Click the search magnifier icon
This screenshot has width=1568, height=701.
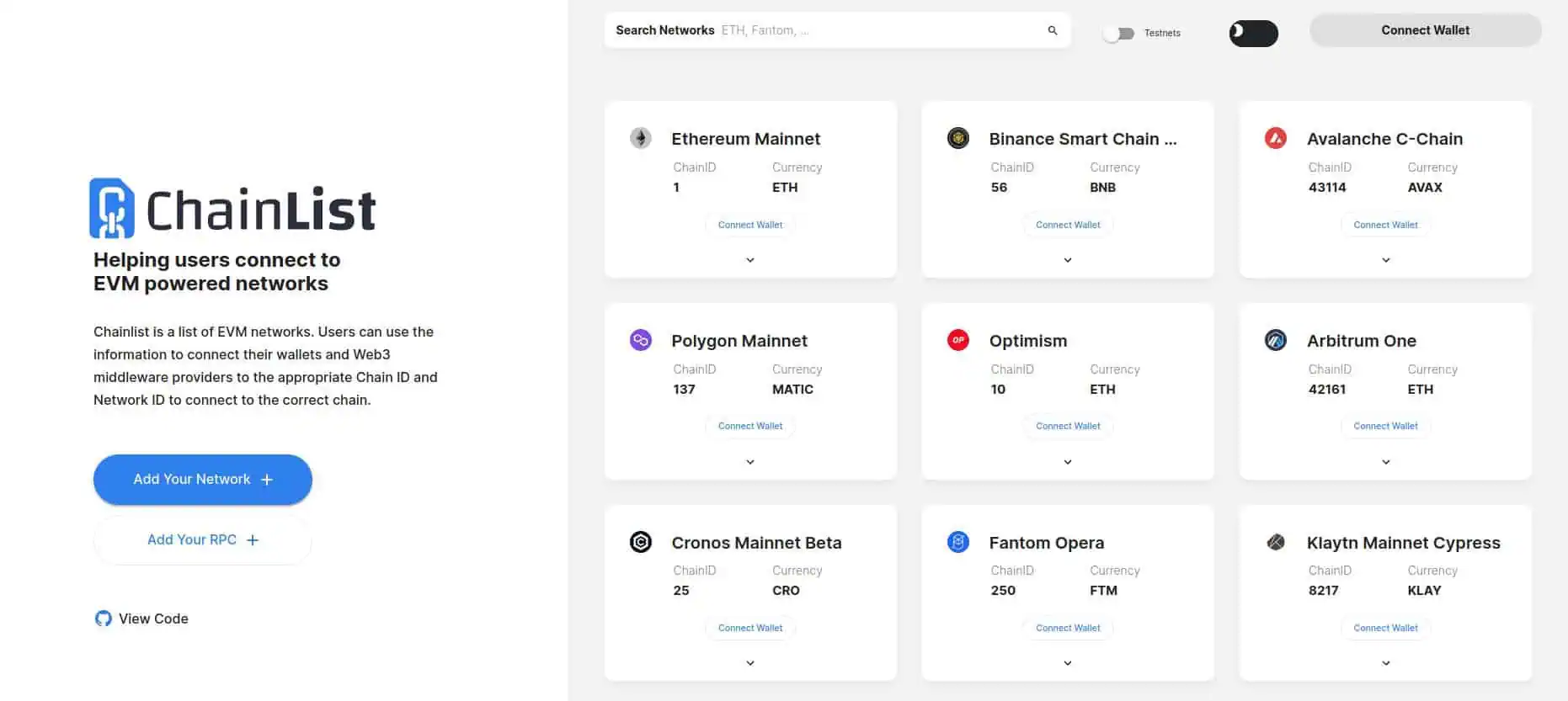click(1053, 30)
